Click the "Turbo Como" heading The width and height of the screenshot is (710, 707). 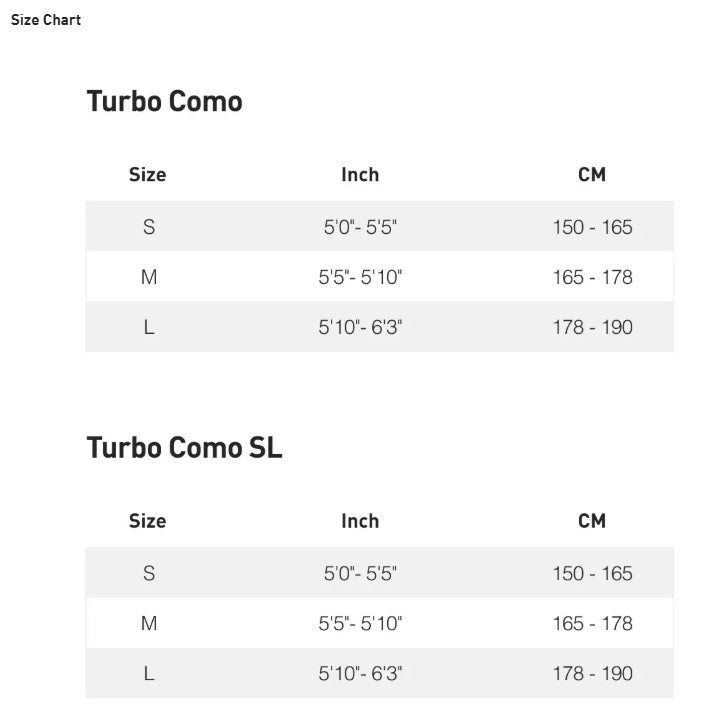coord(164,101)
